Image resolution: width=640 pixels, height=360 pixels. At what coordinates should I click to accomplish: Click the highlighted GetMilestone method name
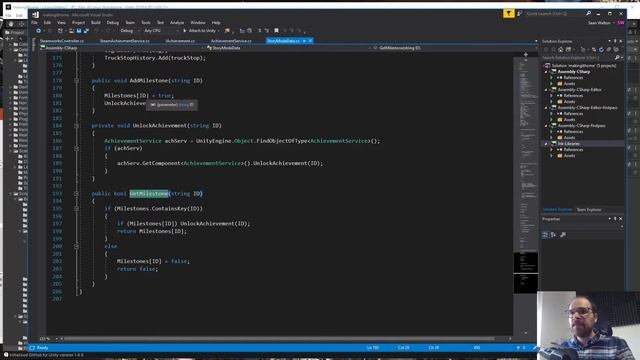click(x=149, y=193)
